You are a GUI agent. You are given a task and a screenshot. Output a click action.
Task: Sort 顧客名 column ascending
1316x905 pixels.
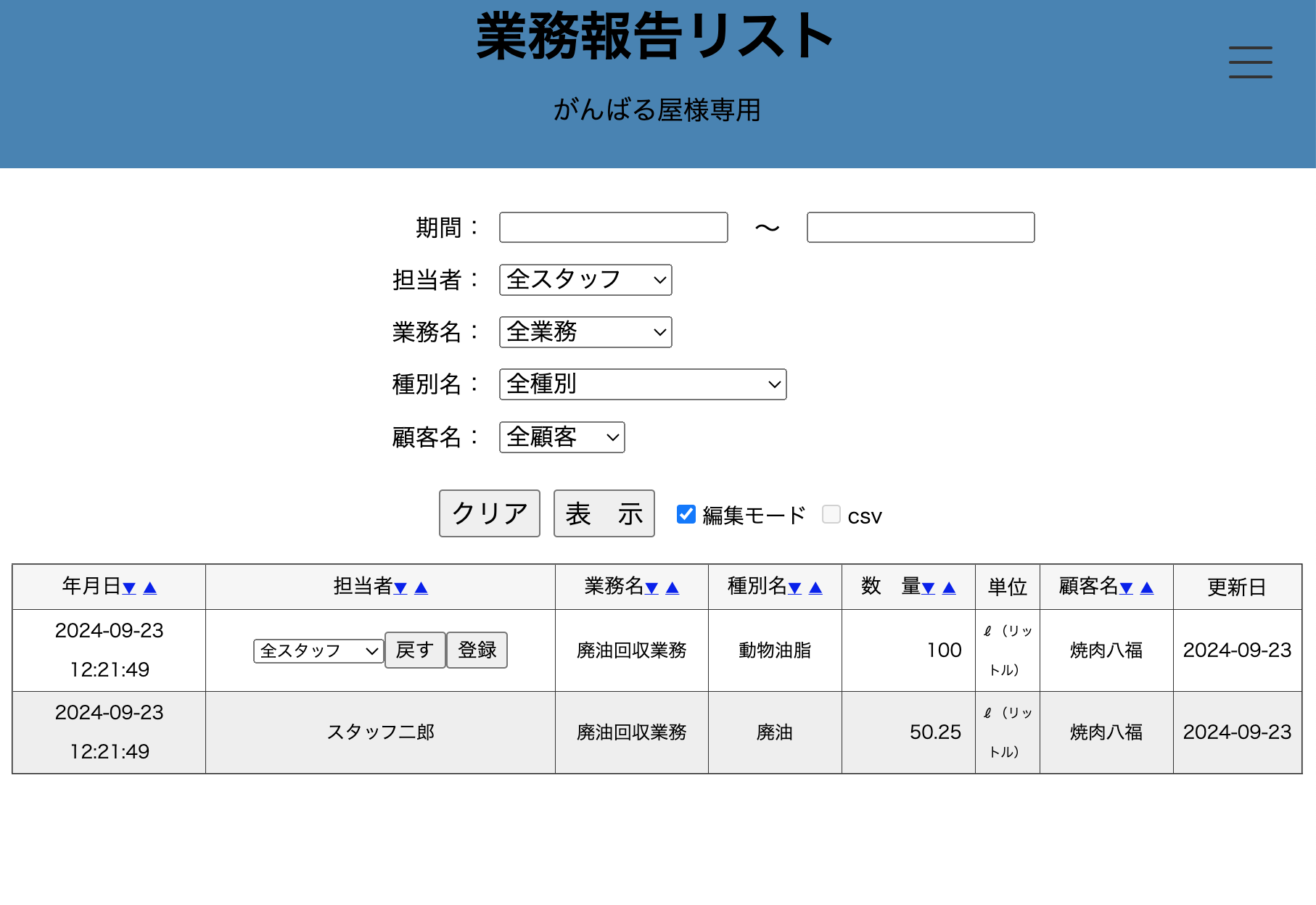(x=1147, y=588)
